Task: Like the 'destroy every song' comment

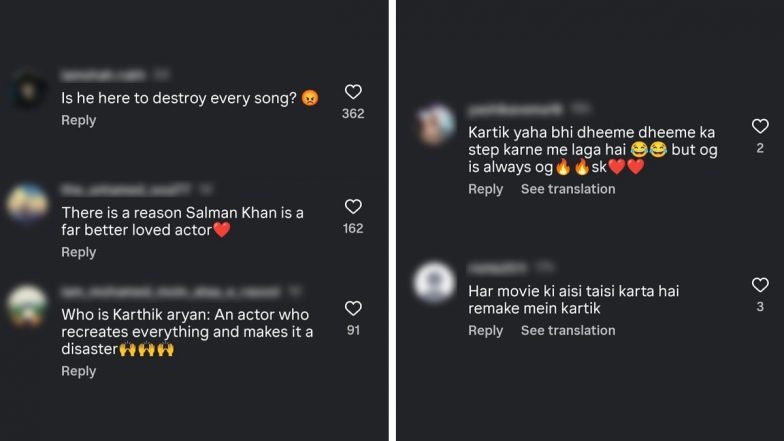Action: coord(353,92)
